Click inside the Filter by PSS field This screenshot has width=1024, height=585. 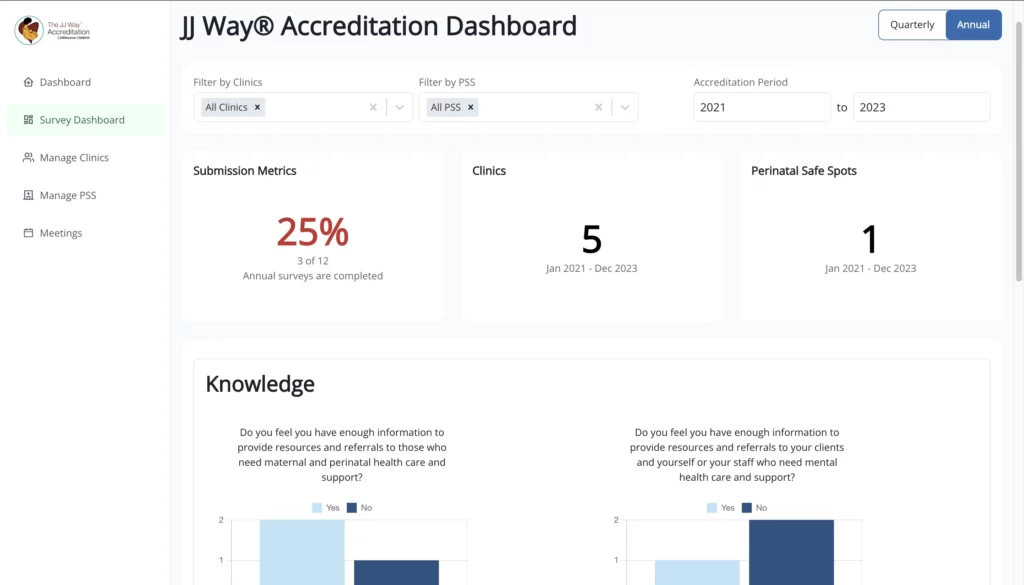click(528, 107)
